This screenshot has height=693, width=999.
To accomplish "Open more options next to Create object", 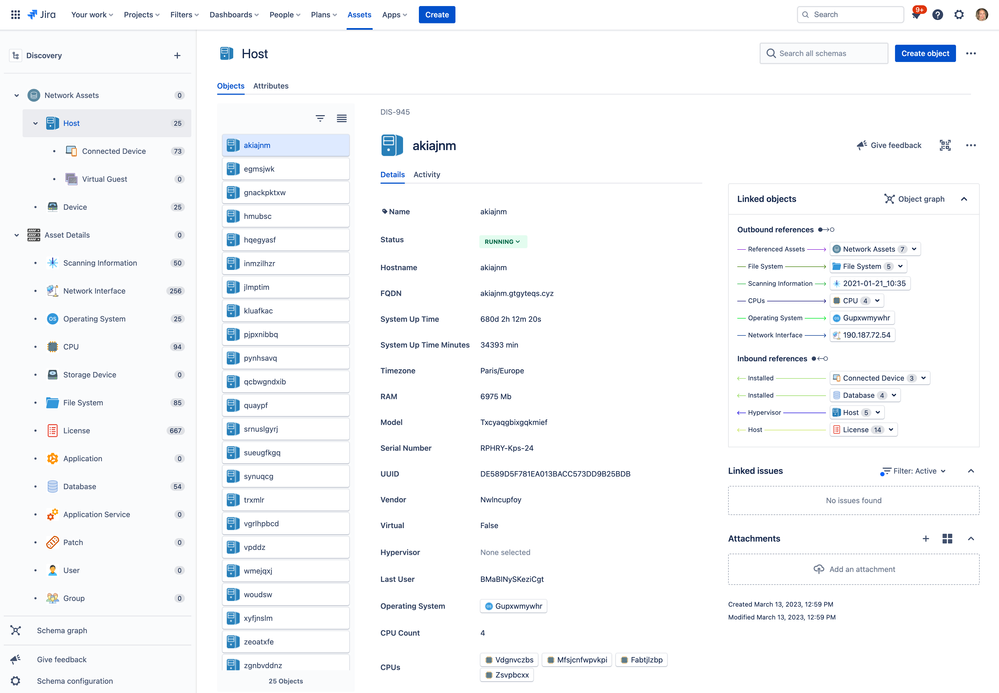I will [x=970, y=54].
